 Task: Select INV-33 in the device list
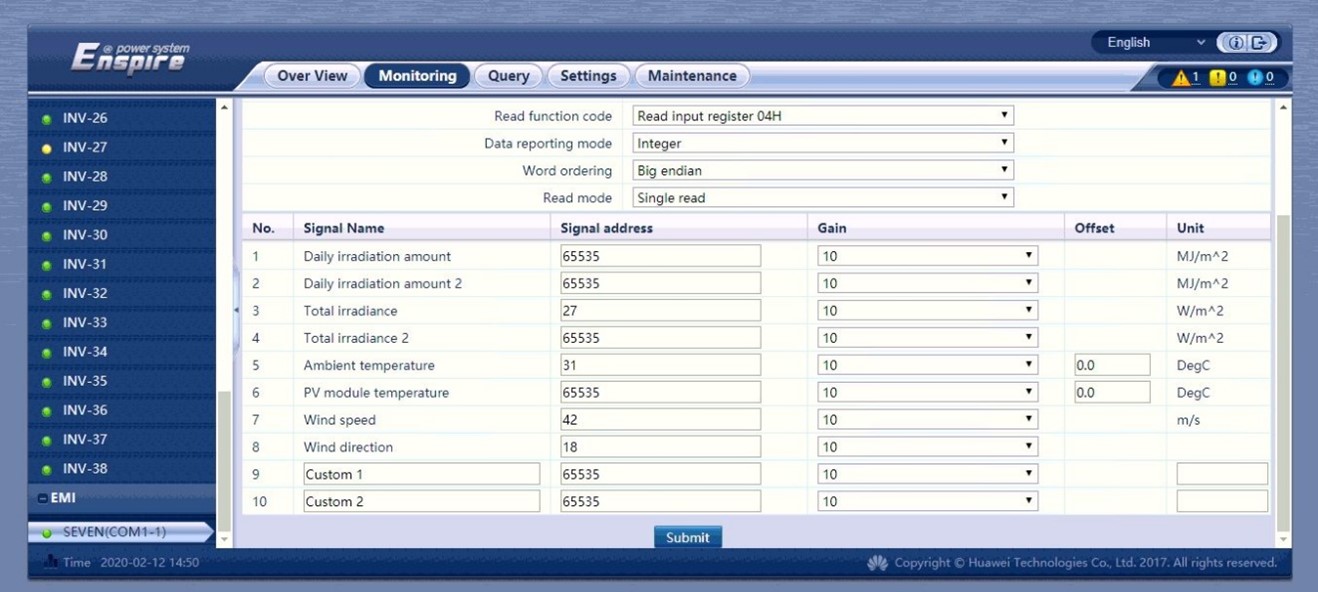tap(84, 323)
